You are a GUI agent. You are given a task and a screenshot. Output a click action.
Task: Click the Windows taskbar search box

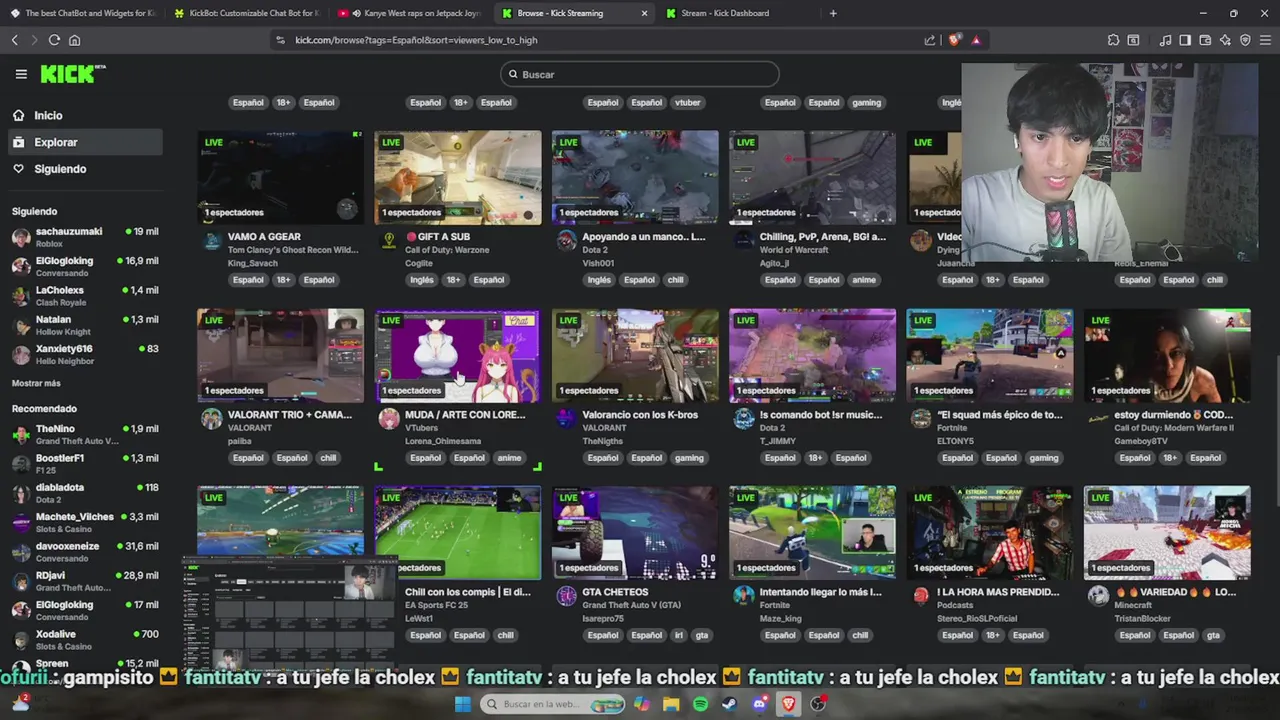coord(553,704)
